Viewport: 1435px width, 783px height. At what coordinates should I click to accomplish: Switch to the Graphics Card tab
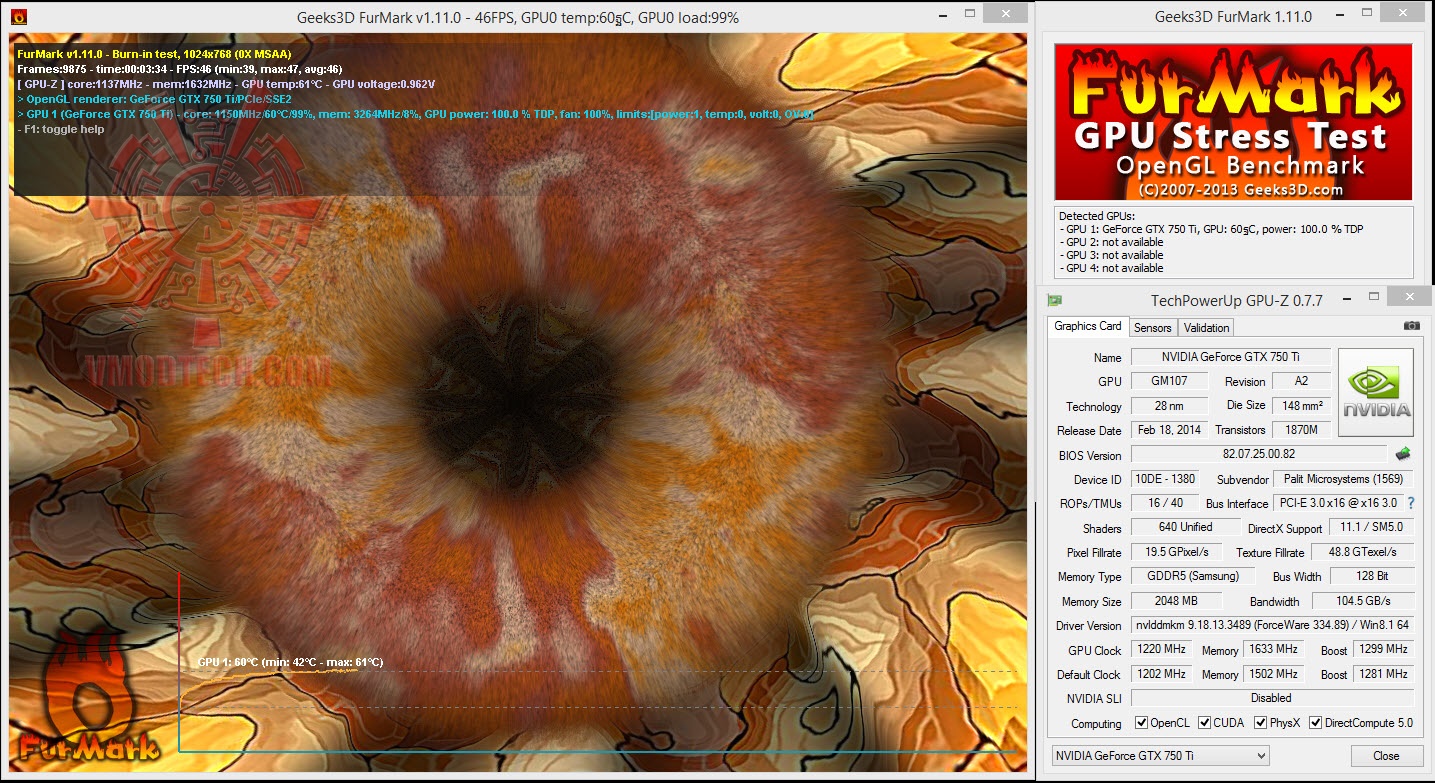(1088, 326)
